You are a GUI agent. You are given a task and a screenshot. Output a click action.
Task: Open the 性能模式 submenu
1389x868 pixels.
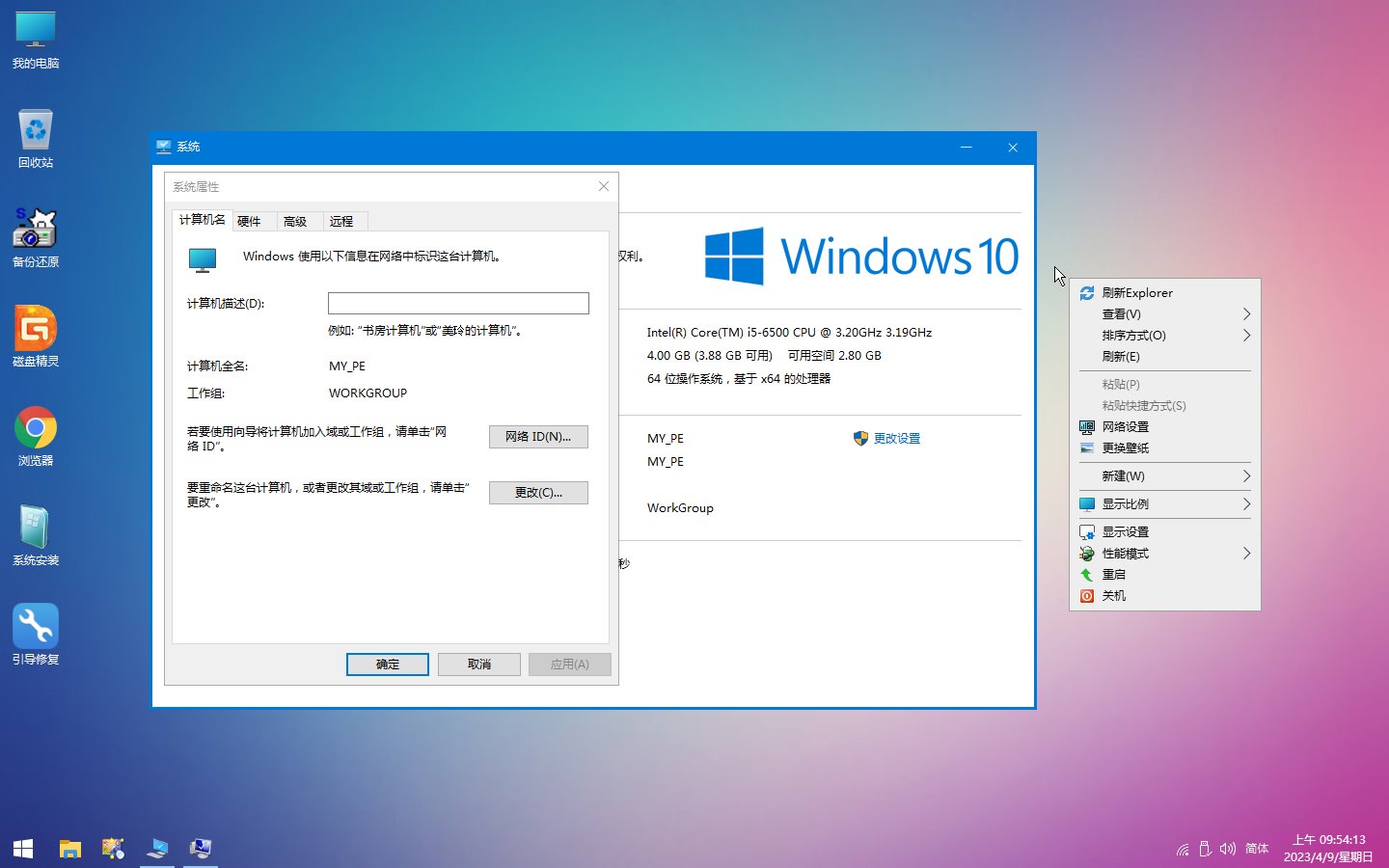click(x=1164, y=554)
